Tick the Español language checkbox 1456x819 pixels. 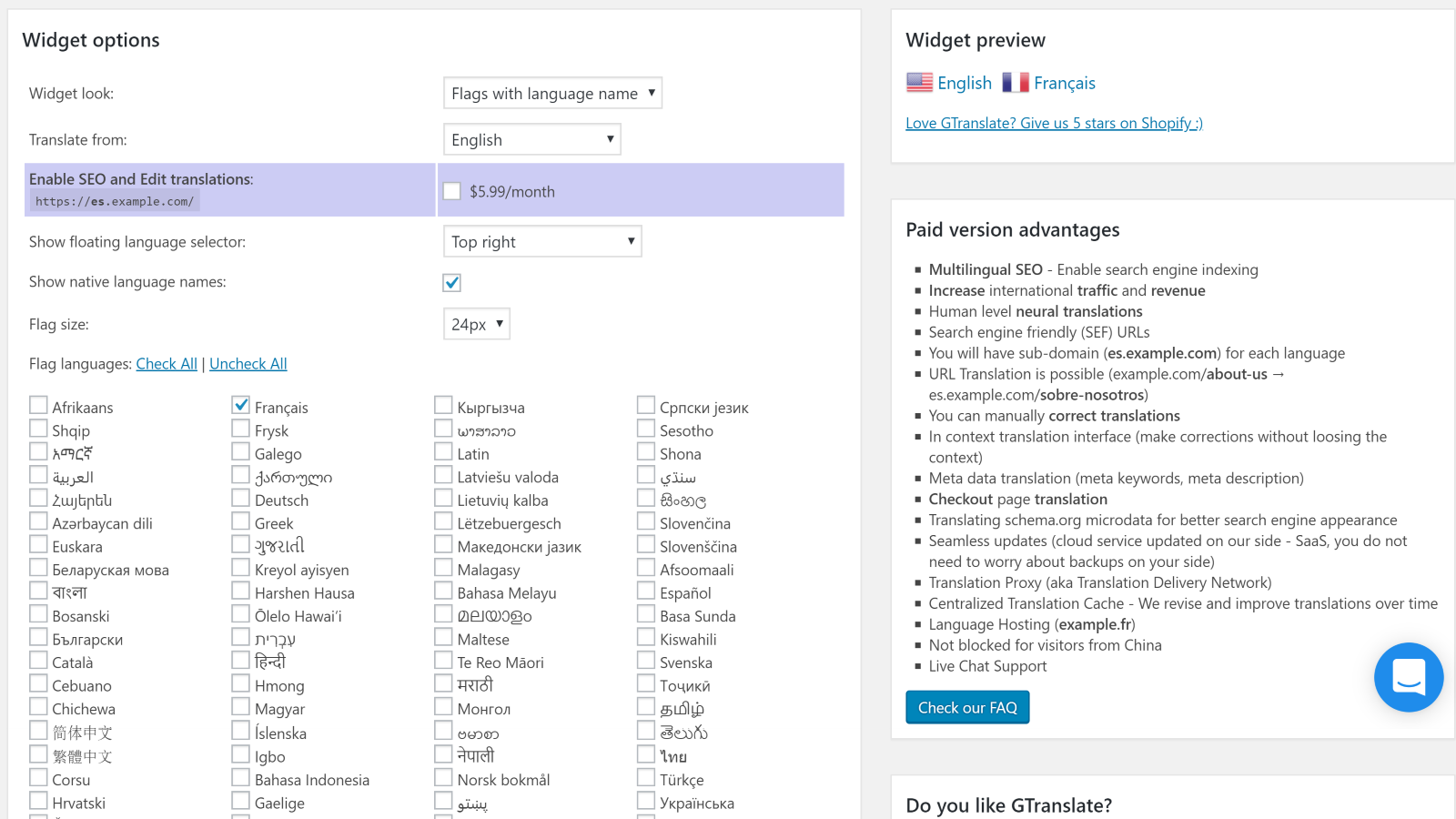[646, 591]
